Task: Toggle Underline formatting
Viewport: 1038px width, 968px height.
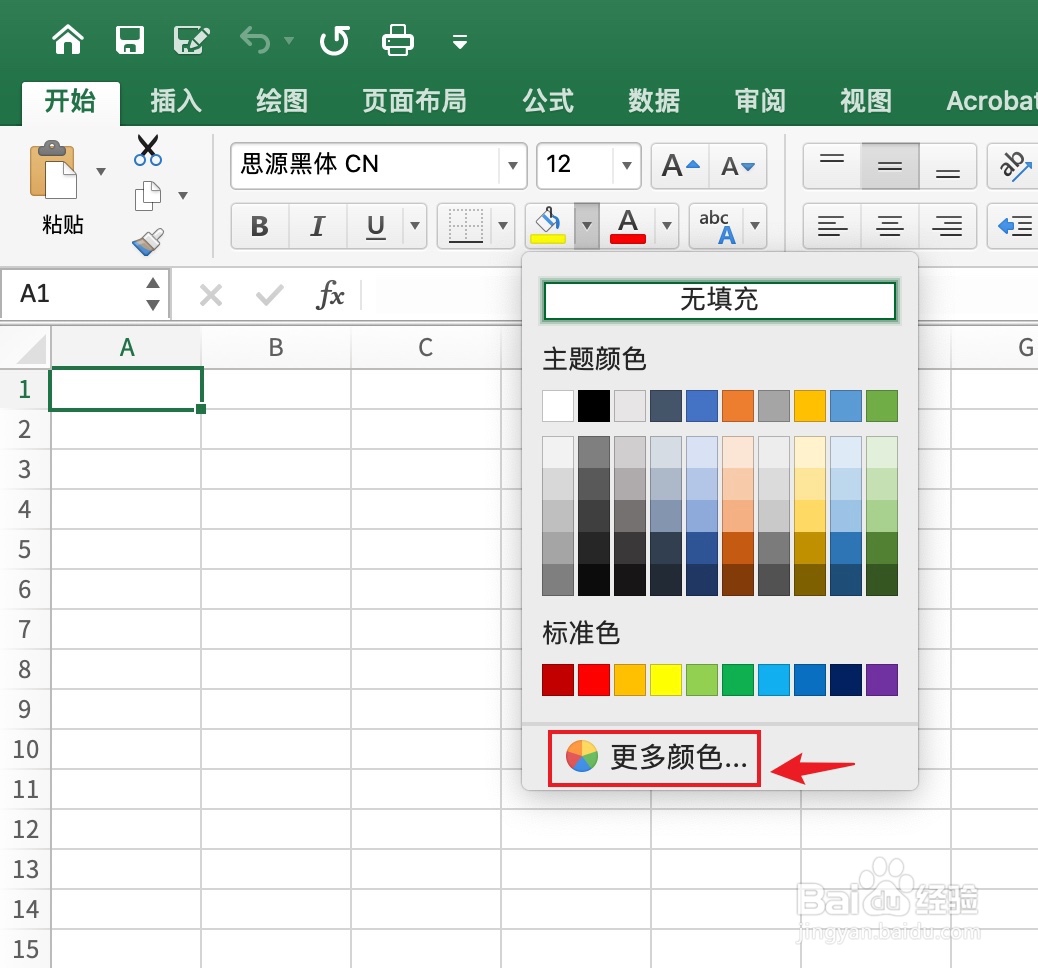Action: pos(375,226)
